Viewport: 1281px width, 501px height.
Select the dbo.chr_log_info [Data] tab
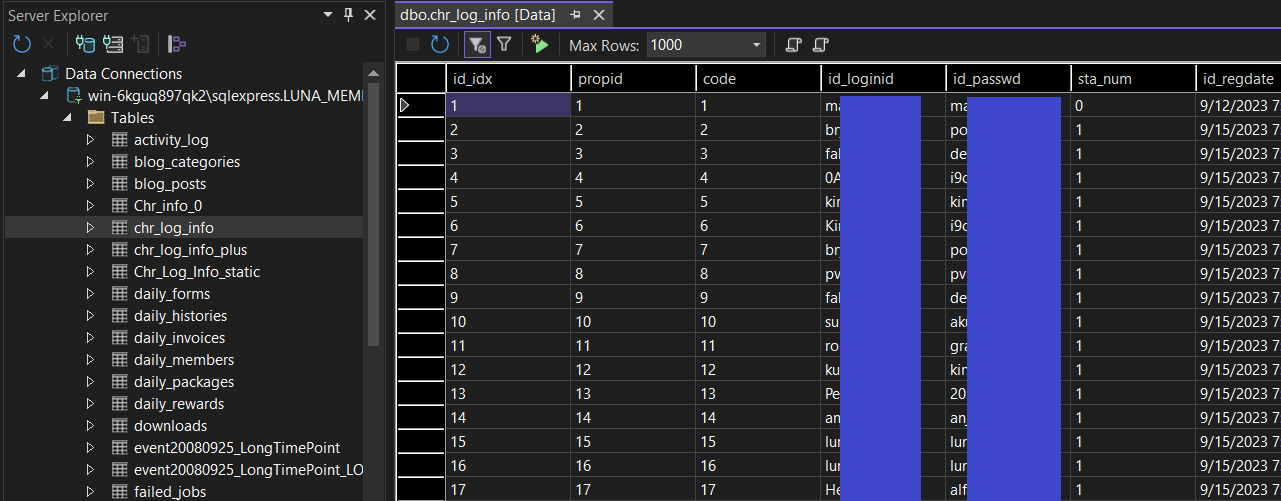pos(477,15)
